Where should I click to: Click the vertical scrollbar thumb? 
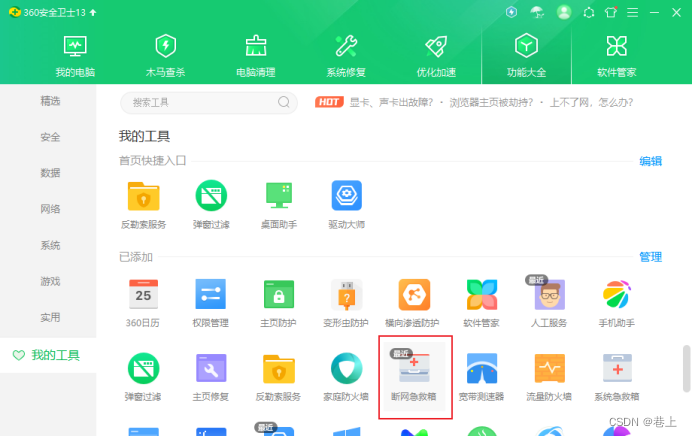686,369
